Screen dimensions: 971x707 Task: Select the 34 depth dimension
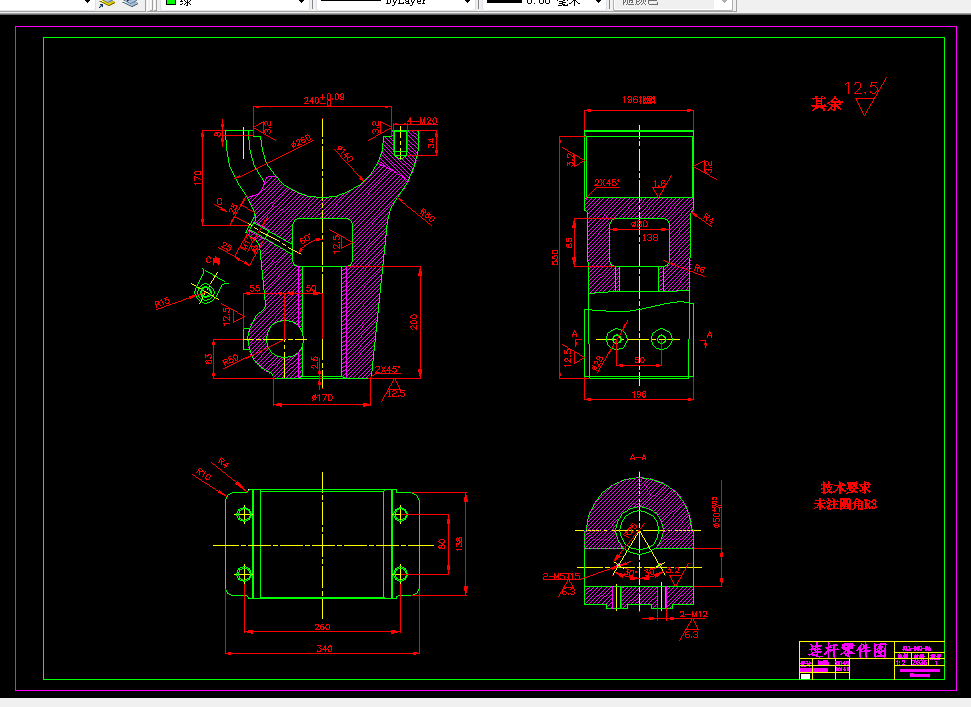[431, 143]
